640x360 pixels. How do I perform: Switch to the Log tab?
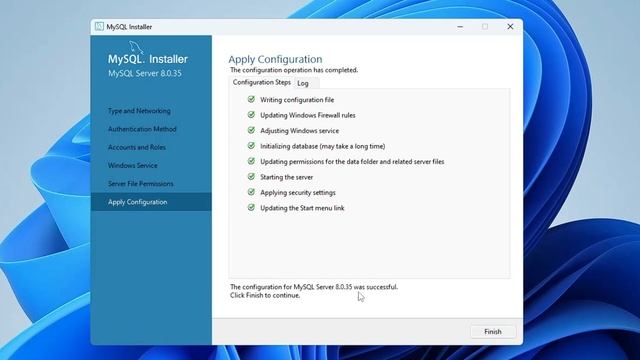303,83
